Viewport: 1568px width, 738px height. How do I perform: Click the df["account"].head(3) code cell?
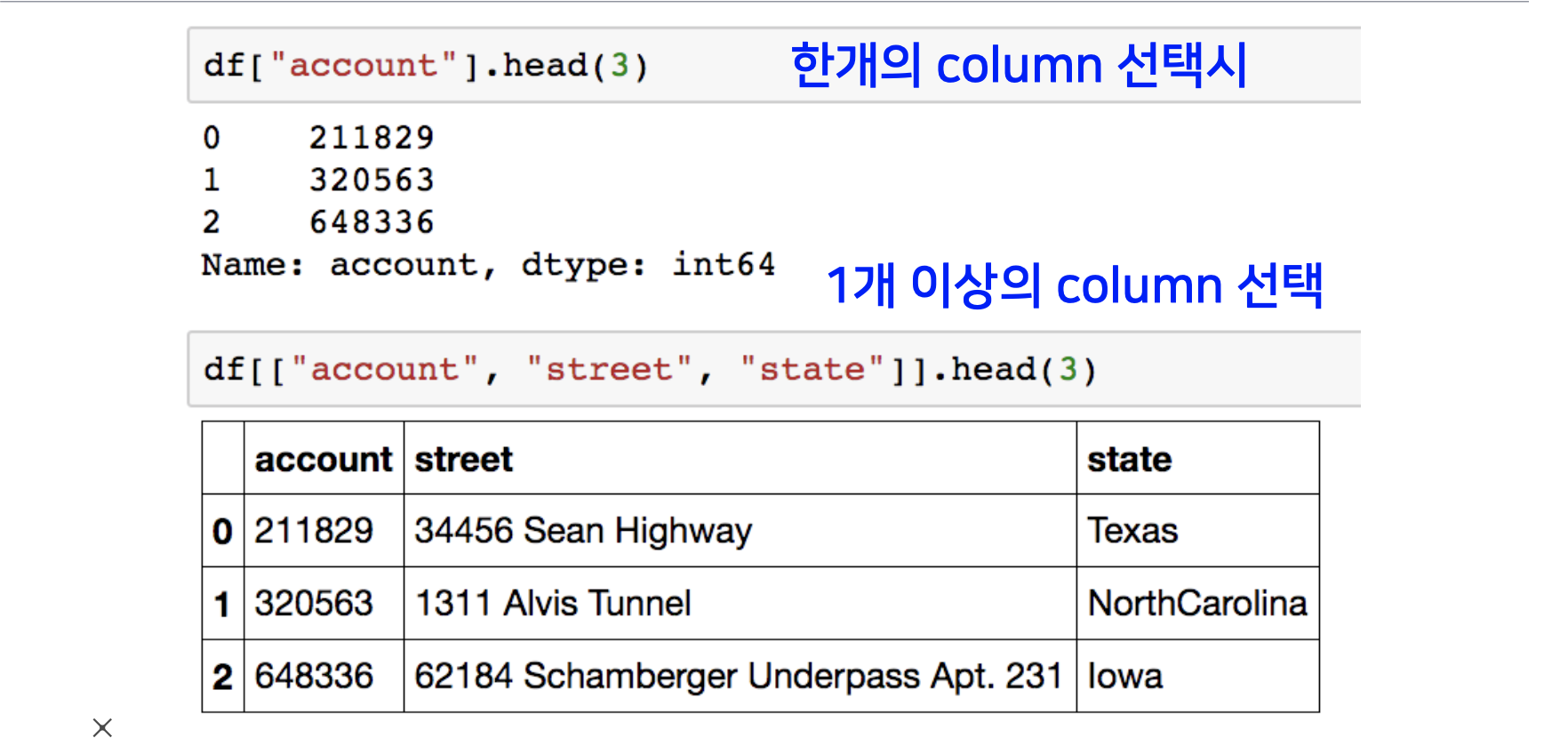click(773, 65)
